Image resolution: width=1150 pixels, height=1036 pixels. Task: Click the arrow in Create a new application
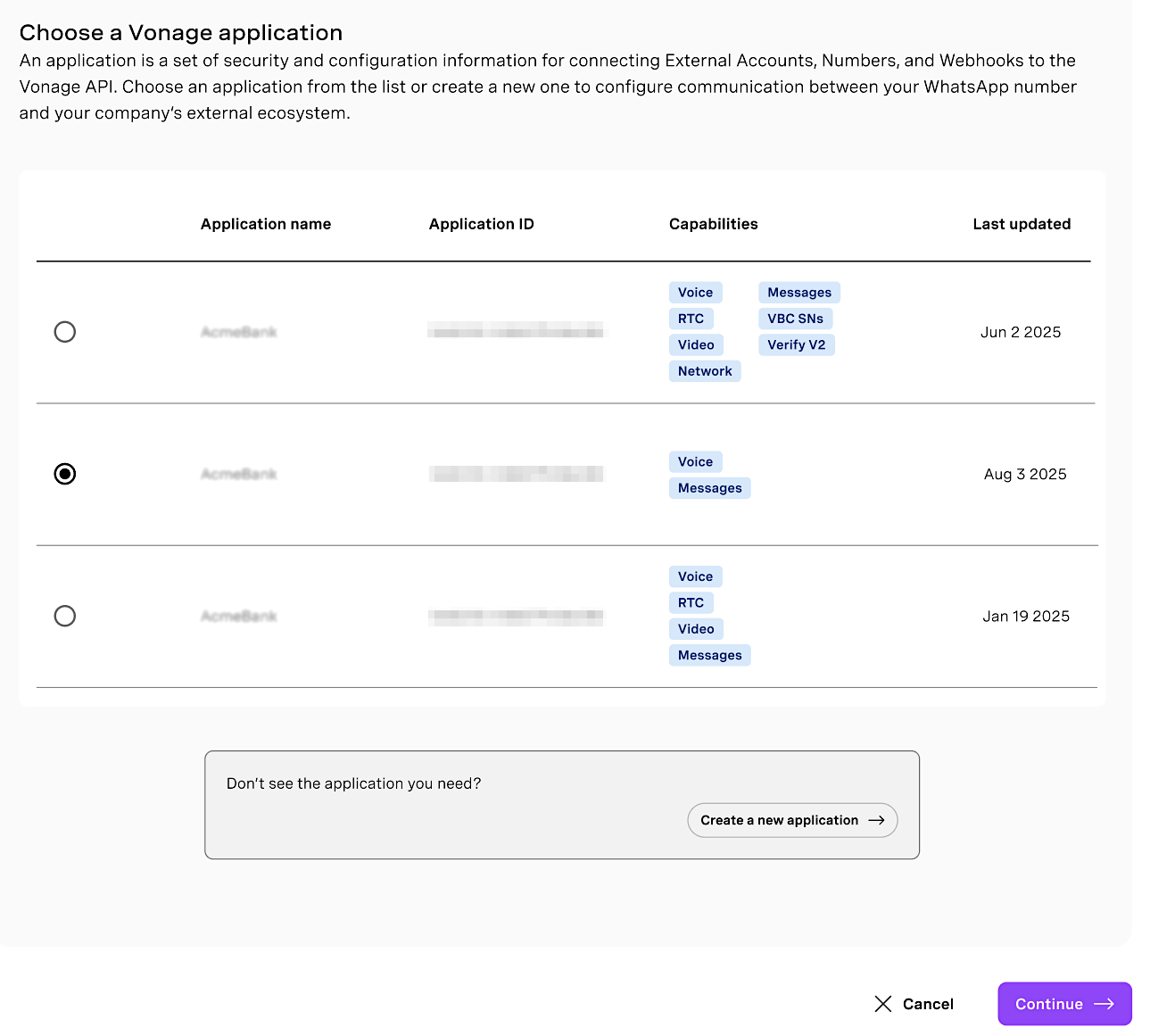point(876,820)
